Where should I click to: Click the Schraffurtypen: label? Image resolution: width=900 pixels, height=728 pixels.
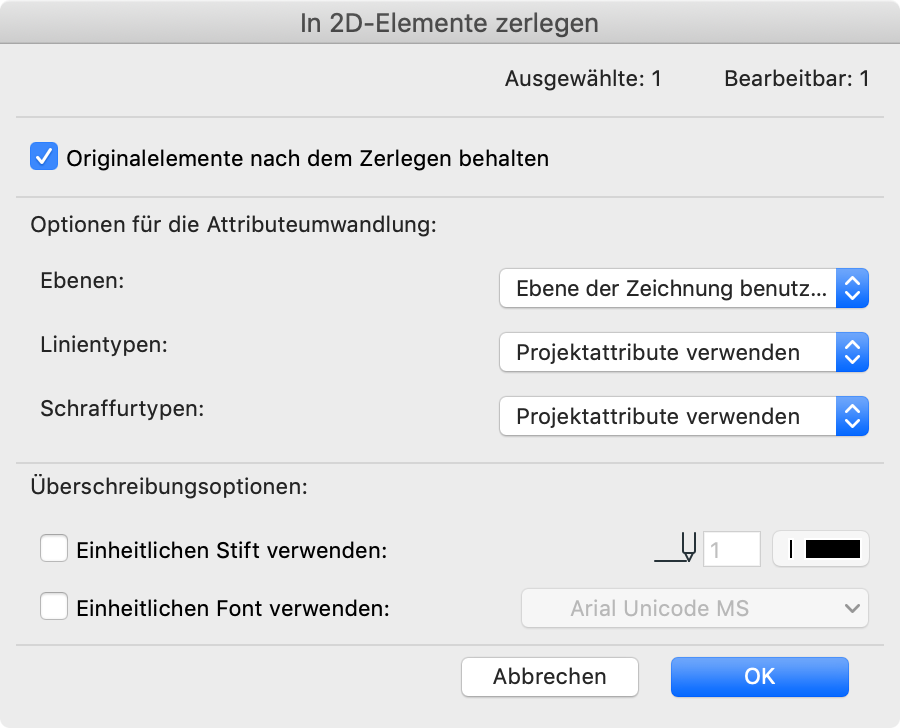point(122,408)
